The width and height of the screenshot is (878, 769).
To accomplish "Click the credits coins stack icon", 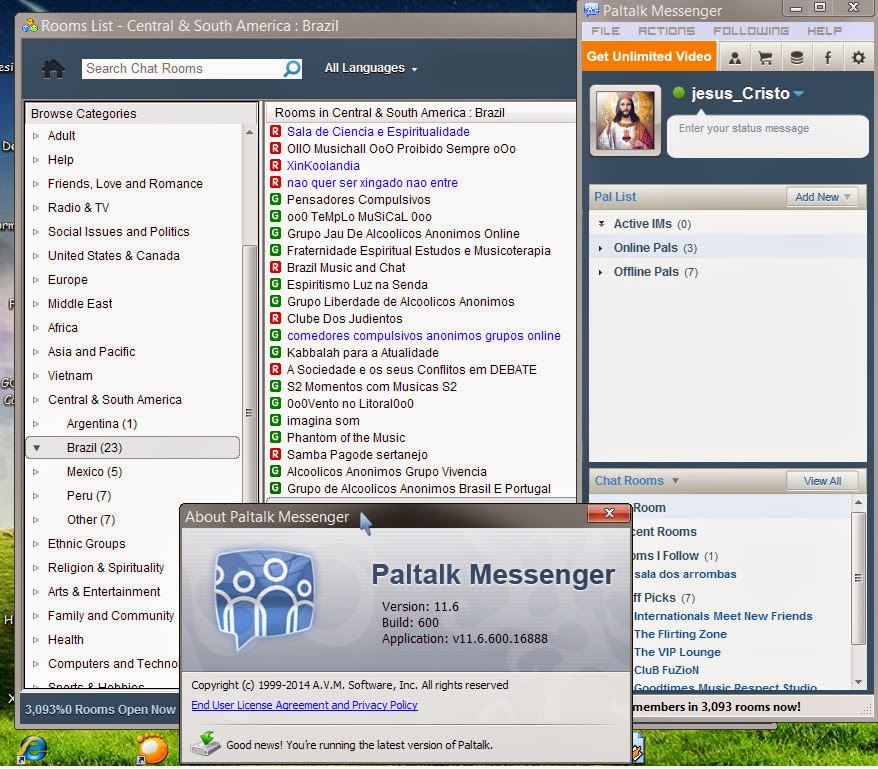I will point(796,58).
